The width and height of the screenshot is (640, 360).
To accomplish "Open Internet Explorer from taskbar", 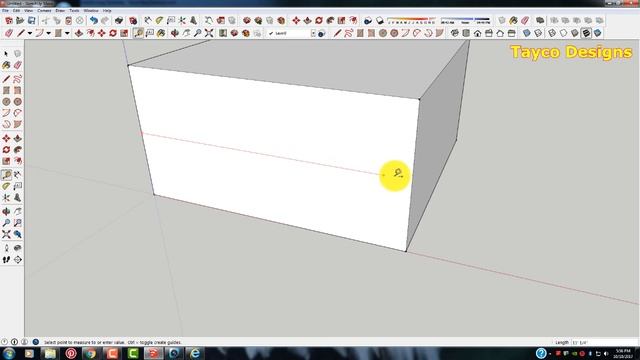I will [x=195, y=353].
